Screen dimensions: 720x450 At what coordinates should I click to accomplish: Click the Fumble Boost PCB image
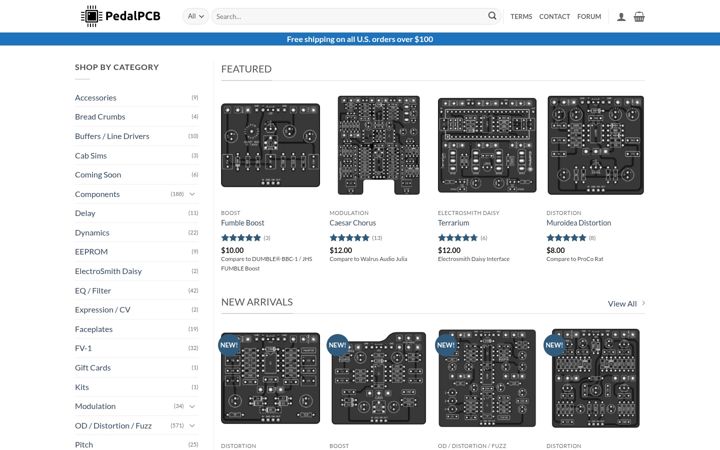(x=270, y=145)
